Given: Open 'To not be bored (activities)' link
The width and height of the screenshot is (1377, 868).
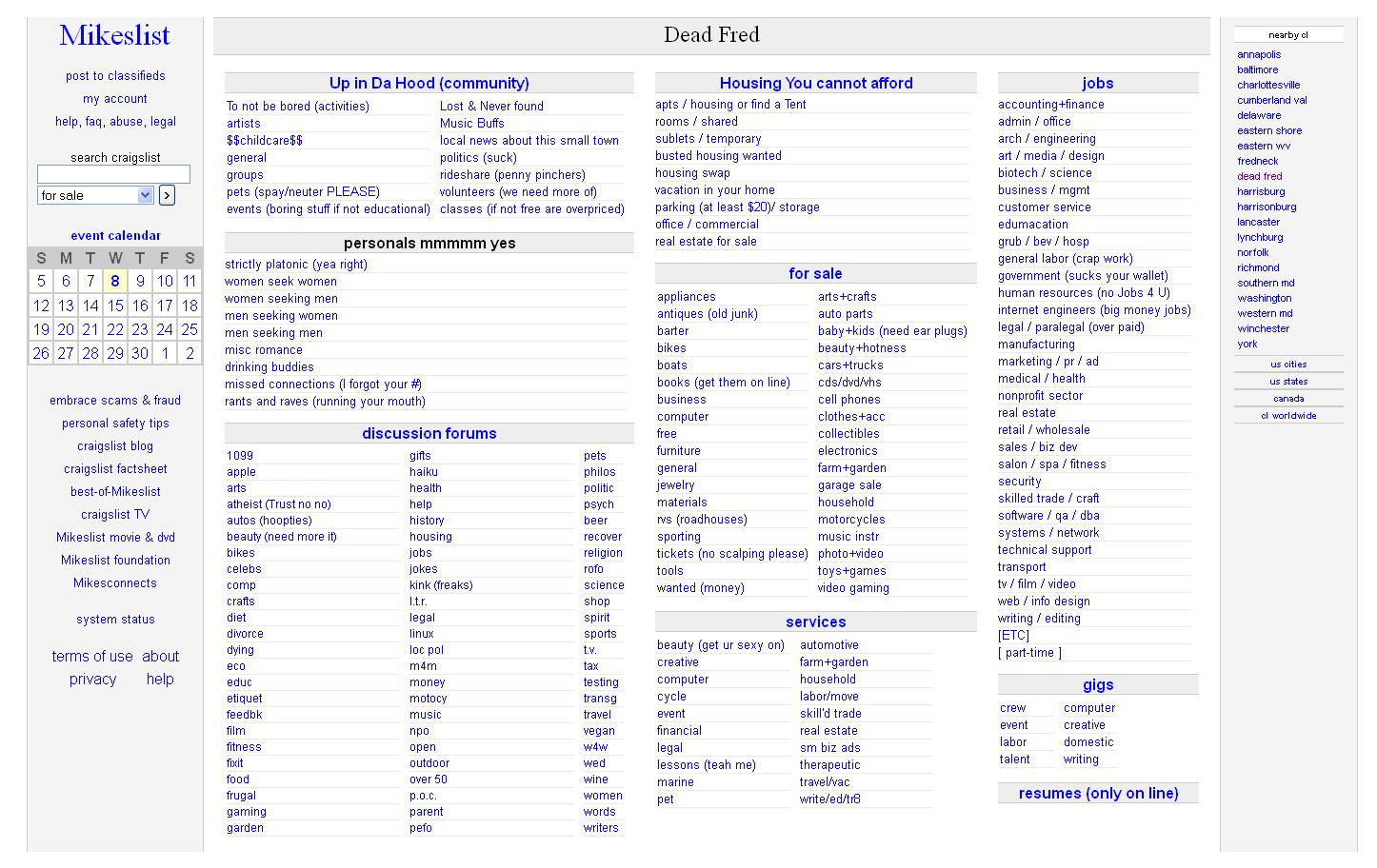Looking at the screenshot, I should pos(298,107).
